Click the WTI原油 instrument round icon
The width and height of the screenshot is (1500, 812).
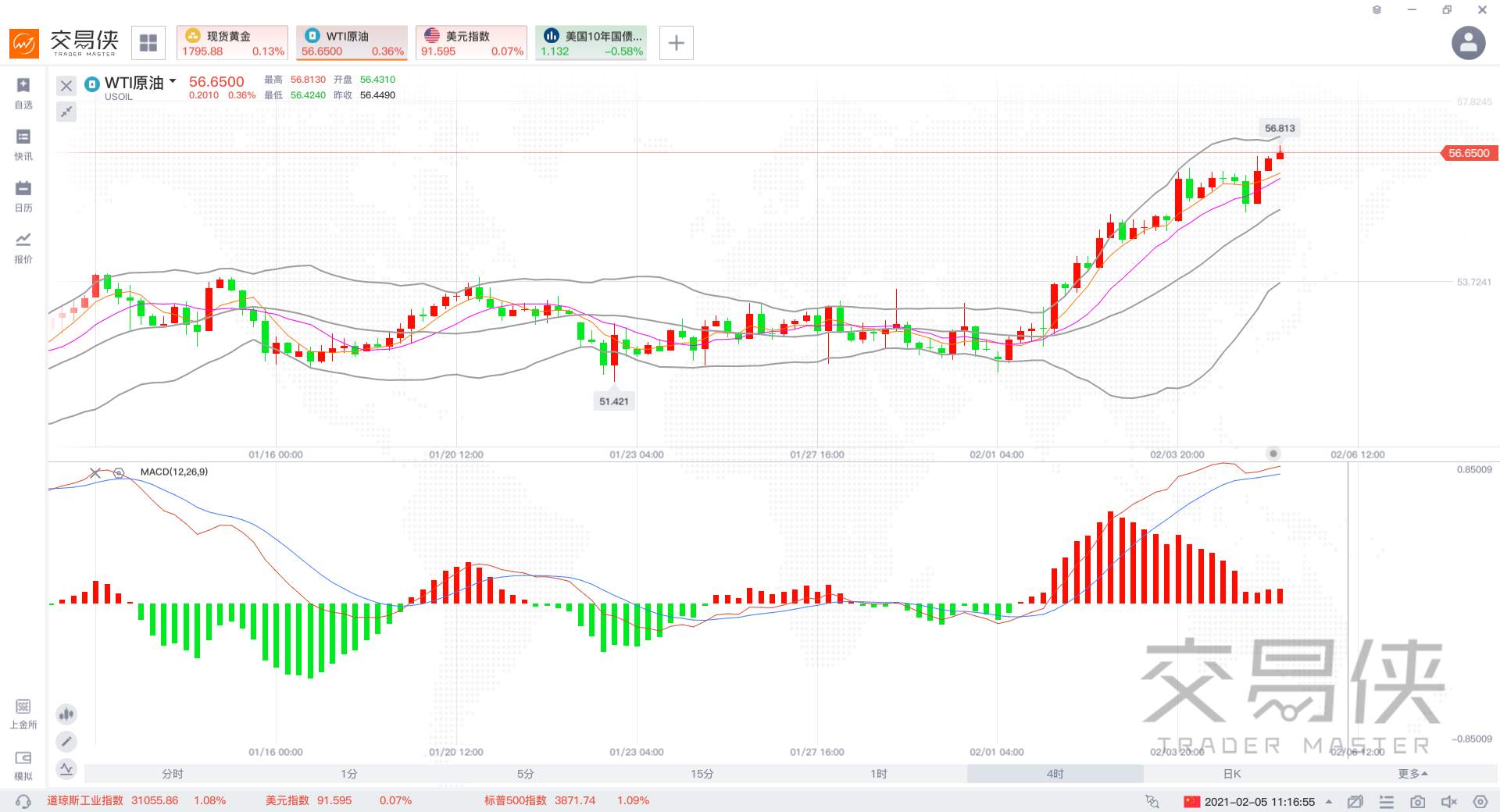pos(92,84)
